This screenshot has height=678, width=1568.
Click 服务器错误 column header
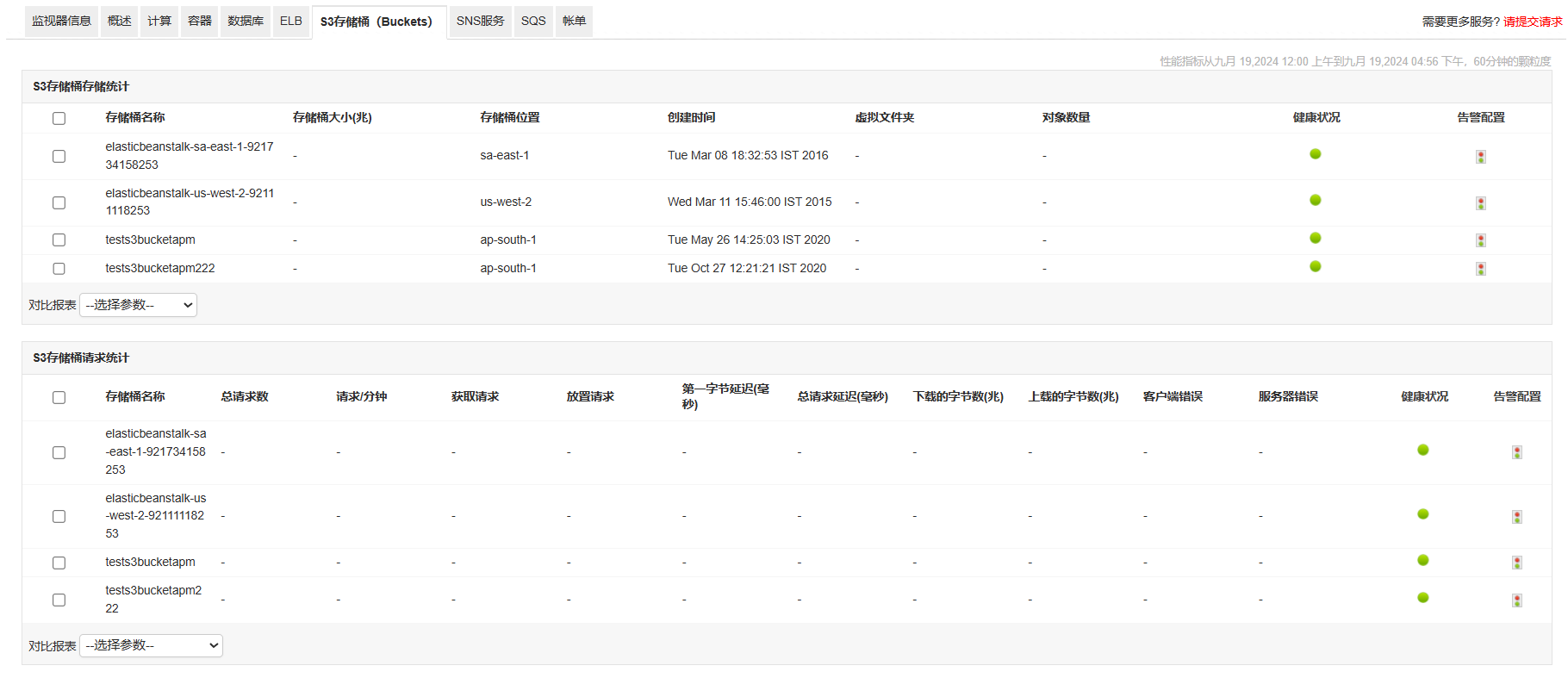tap(1288, 396)
